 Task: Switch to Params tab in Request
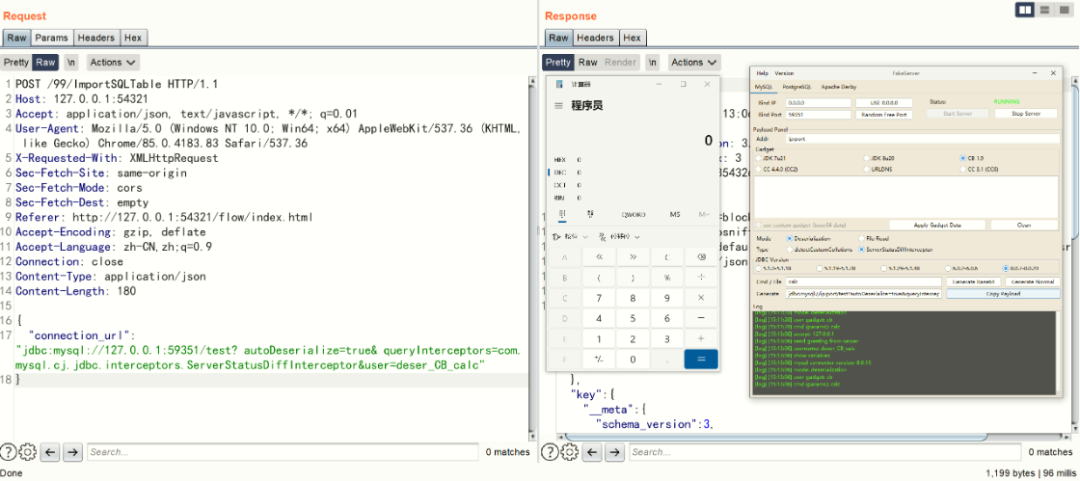pyautogui.click(x=51, y=38)
